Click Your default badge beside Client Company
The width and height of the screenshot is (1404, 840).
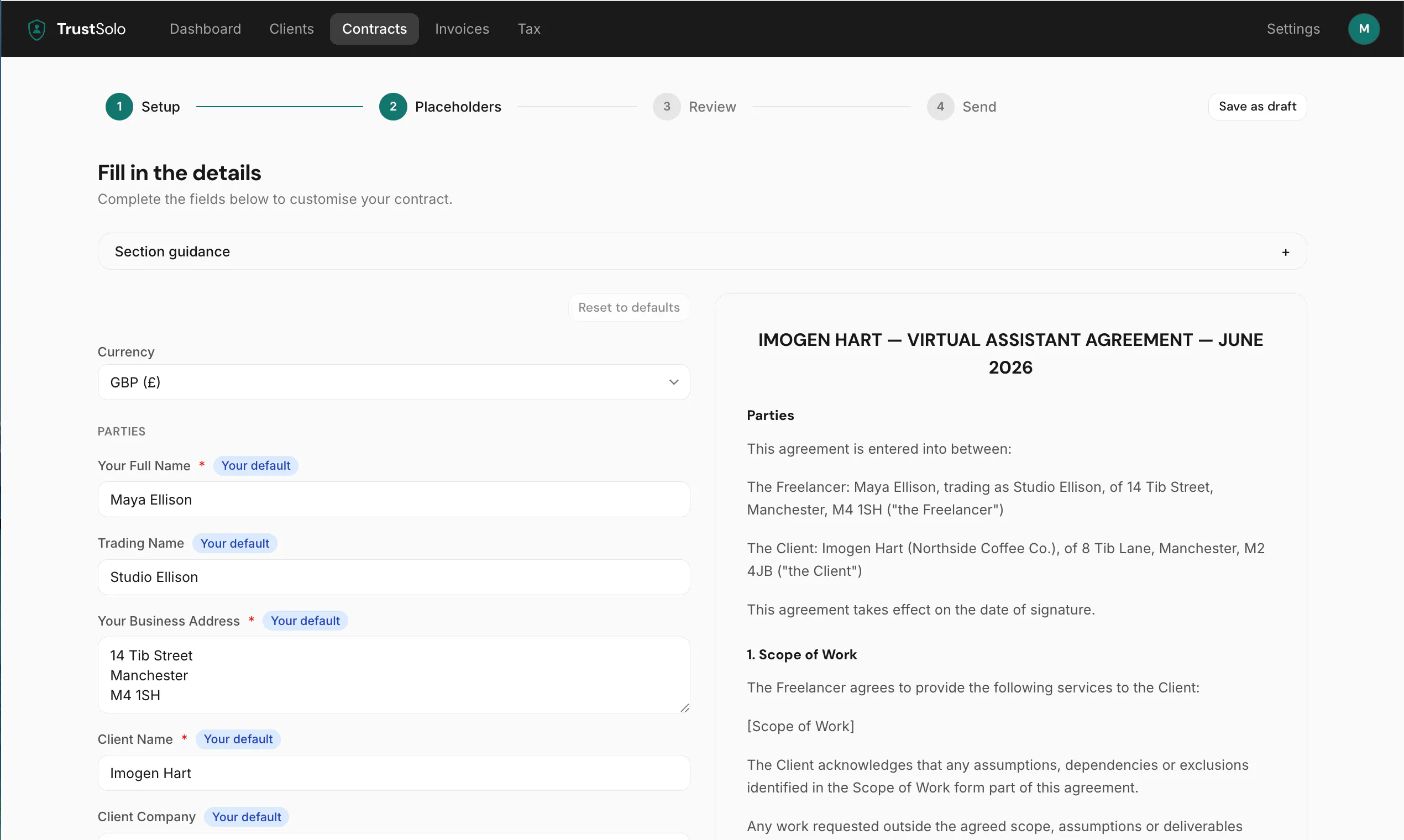[247, 817]
